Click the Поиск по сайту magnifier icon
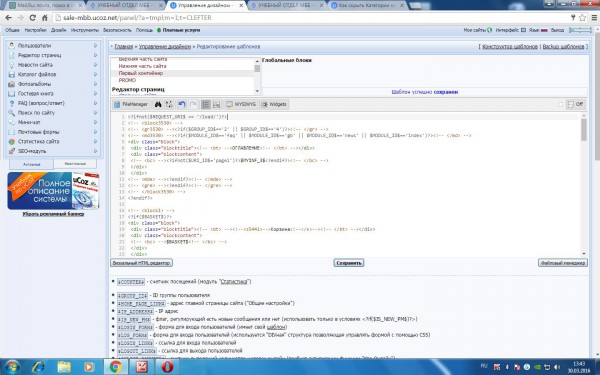This screenshot has width=600, height=375. (x=11, y=112)
